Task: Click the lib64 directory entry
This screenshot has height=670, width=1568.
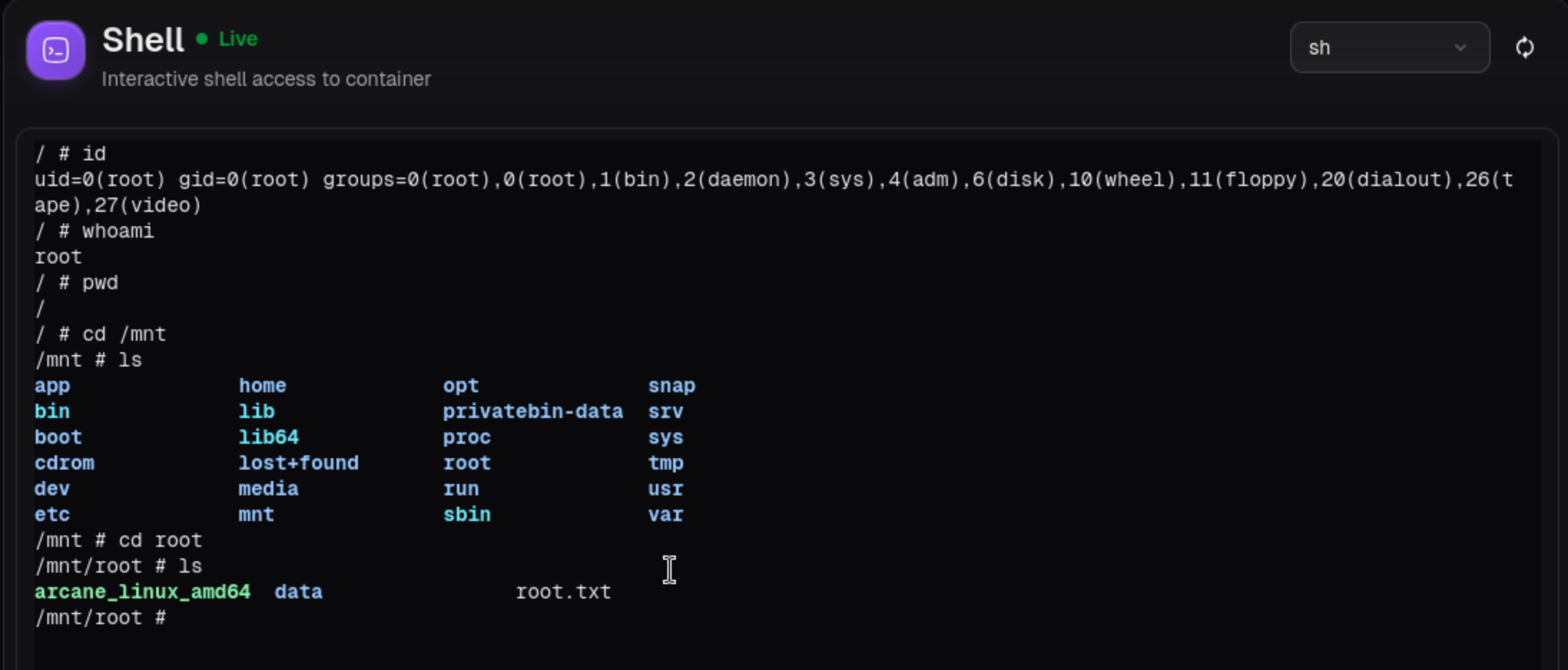Action: point(268,437)
